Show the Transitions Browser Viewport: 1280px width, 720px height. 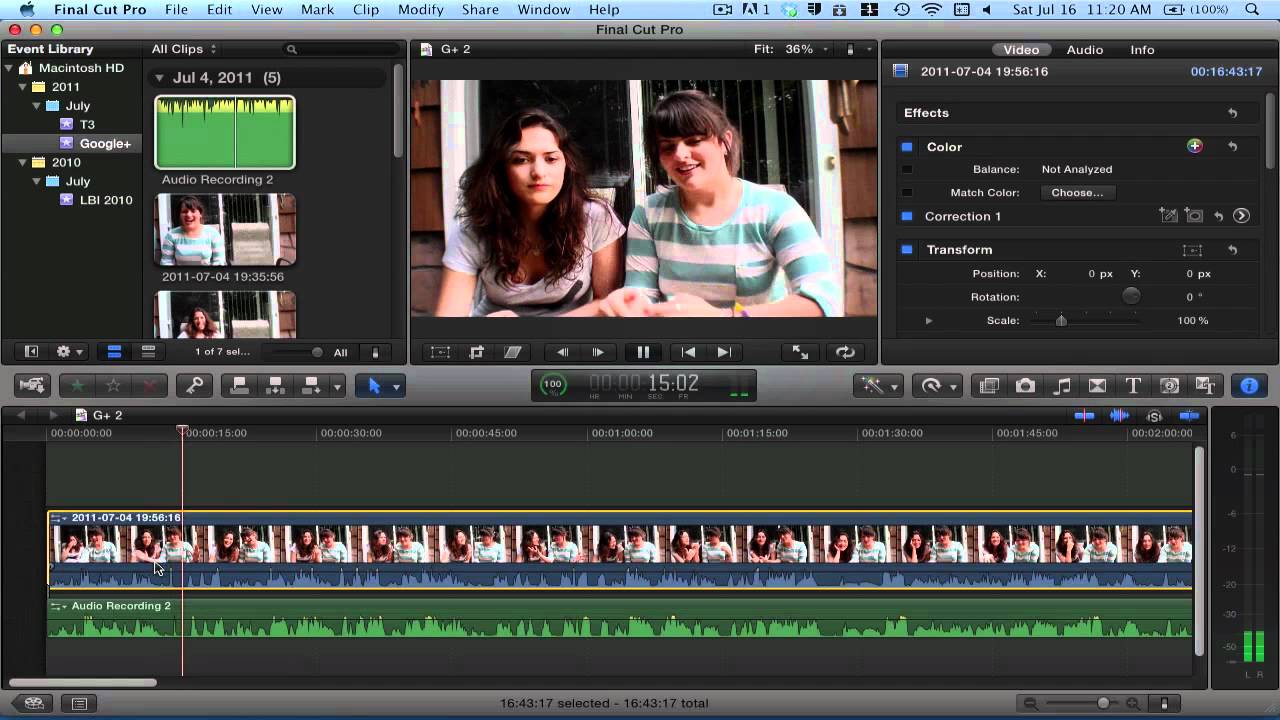[1097, 386]
